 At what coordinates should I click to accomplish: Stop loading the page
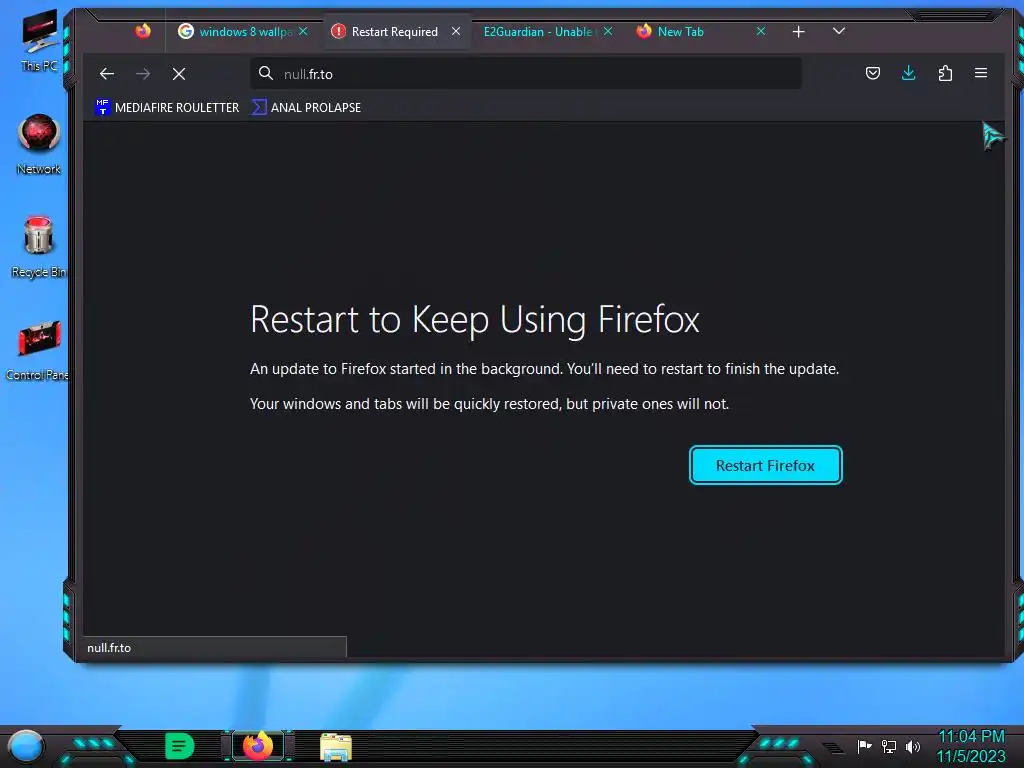[x=179, y=74]
